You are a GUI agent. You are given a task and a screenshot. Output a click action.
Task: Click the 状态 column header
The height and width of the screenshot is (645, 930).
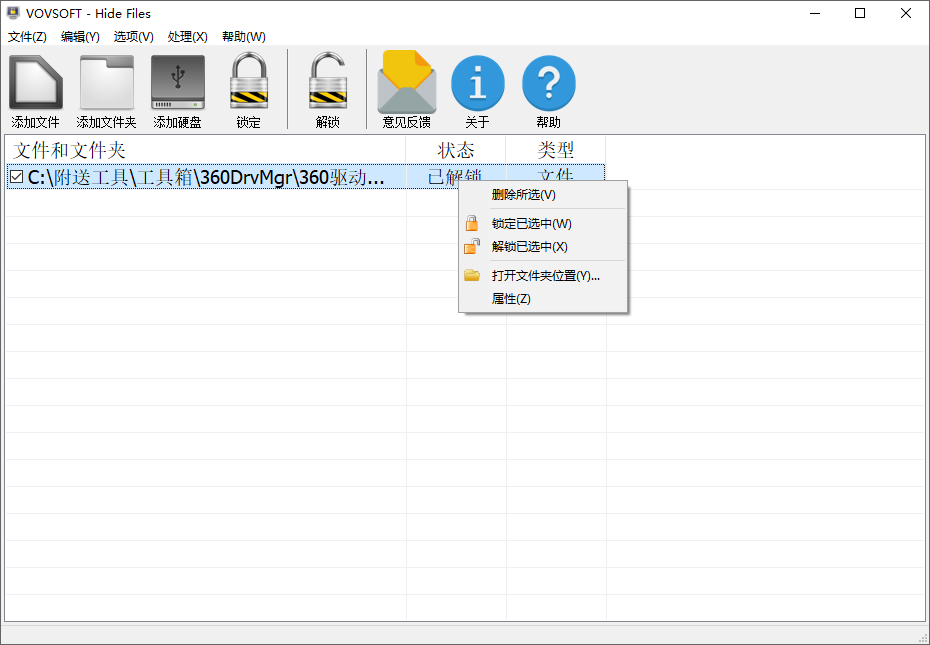(457, 150)
